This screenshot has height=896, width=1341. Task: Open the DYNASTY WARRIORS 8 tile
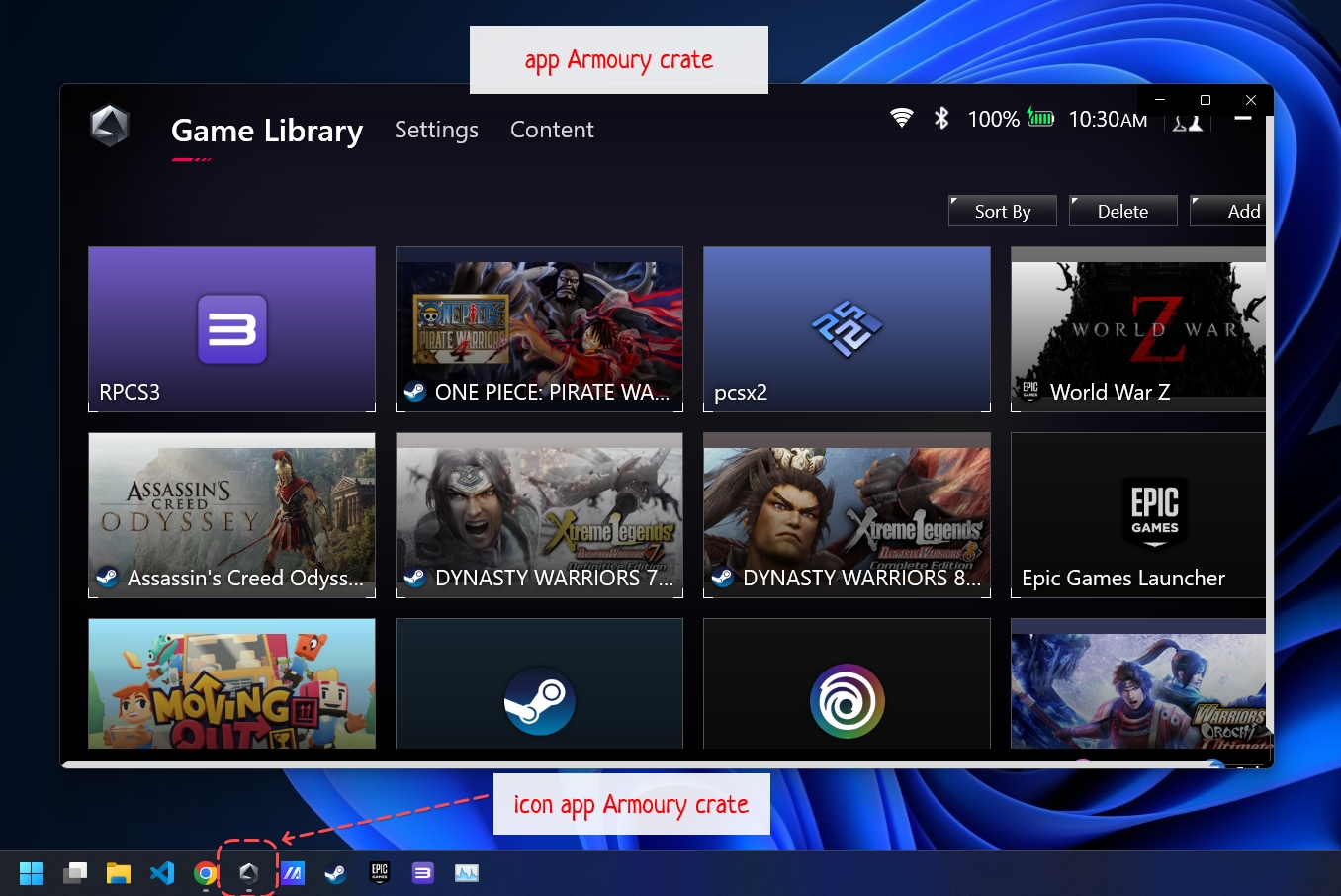(847, 515)
